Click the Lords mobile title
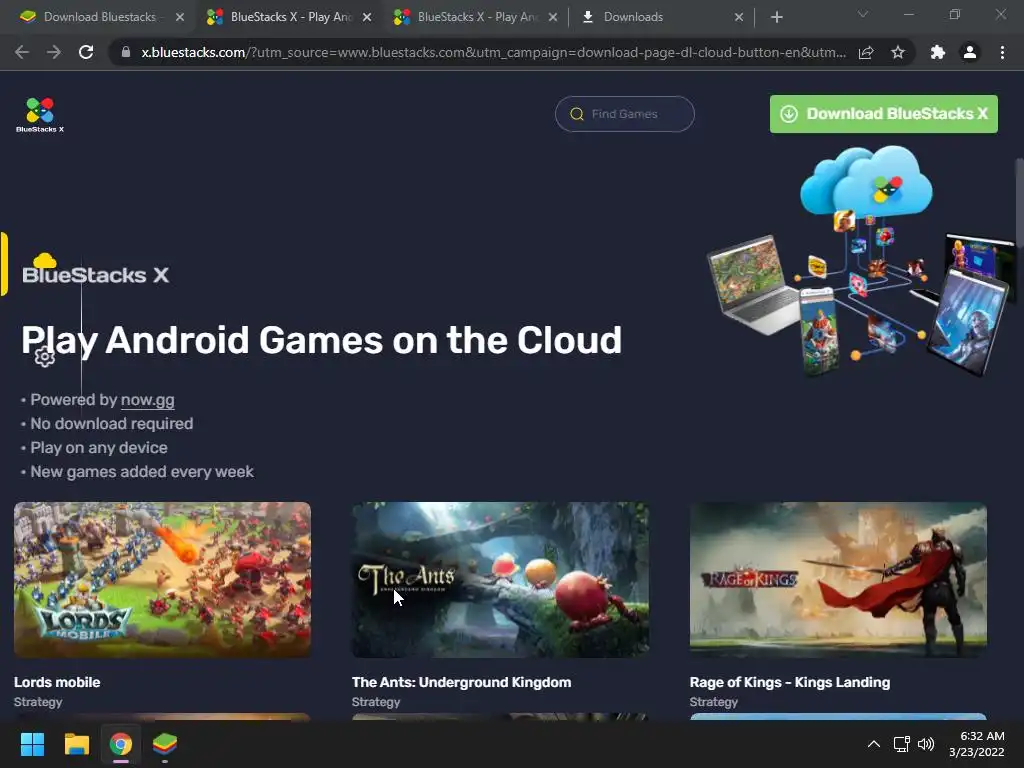This screenshot has height=768, width=1024. click(x=57, y=682)
